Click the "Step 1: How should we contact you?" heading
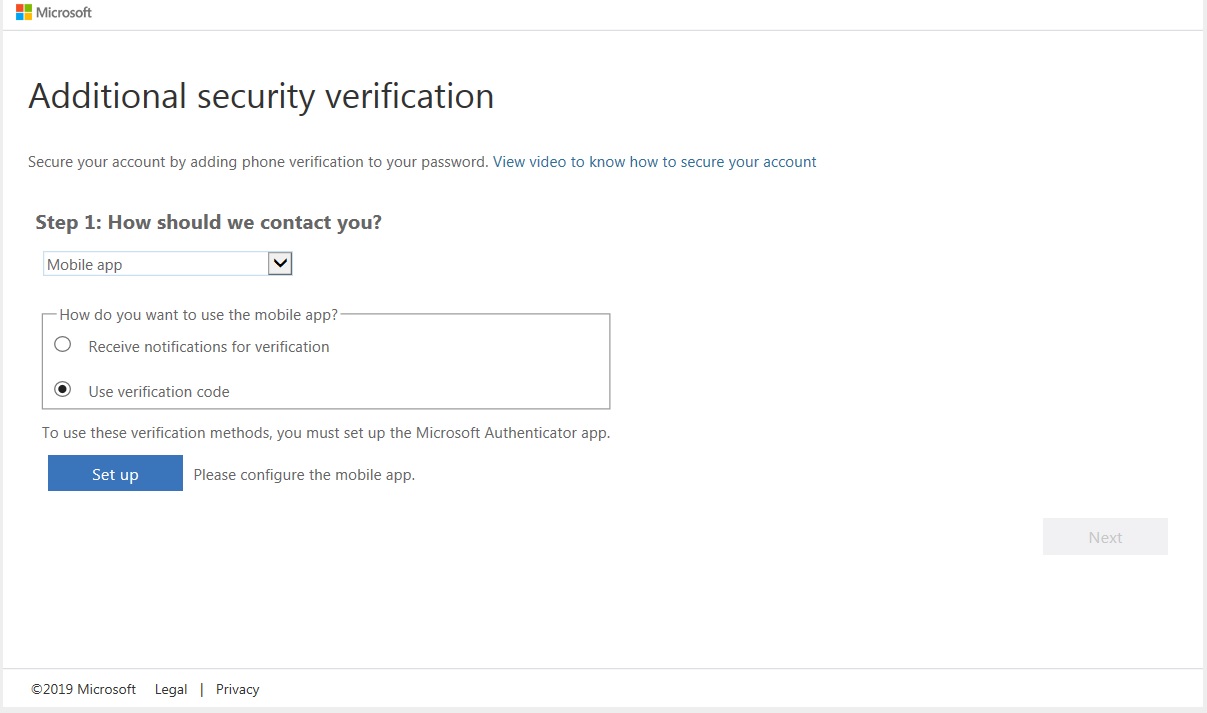 (x=208, y=222)
